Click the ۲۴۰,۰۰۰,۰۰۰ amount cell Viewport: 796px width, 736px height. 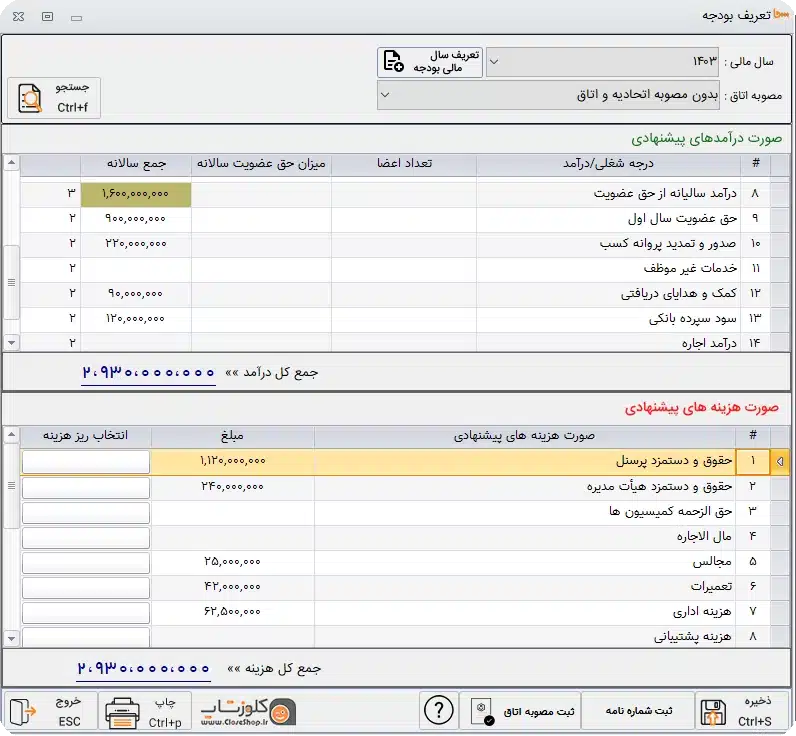click(x=233, y=487)
